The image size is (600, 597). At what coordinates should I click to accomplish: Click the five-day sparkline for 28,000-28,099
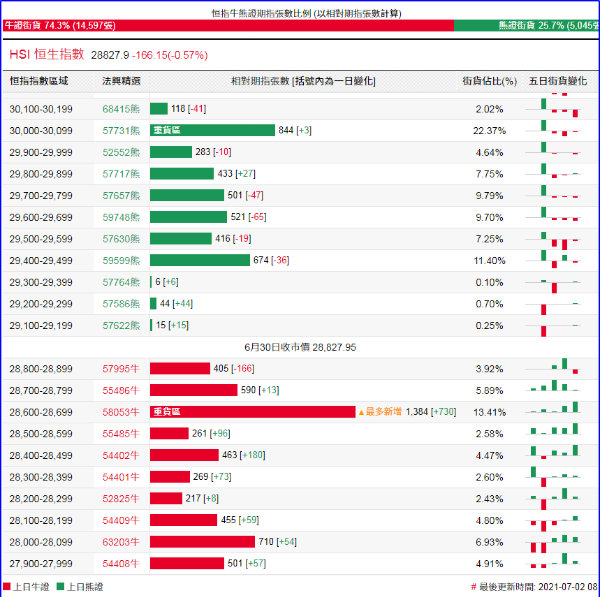pyautogui.click(x=553, y=543)
